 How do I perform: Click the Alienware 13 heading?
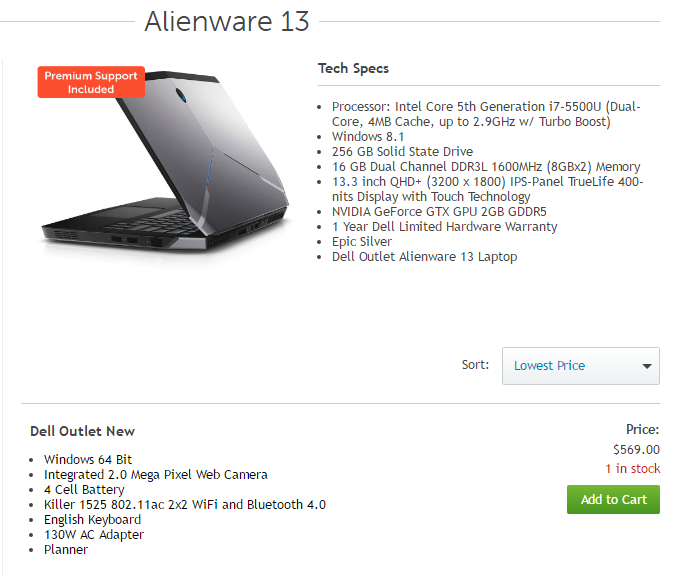pyautogui.click(x=227, y=21)
